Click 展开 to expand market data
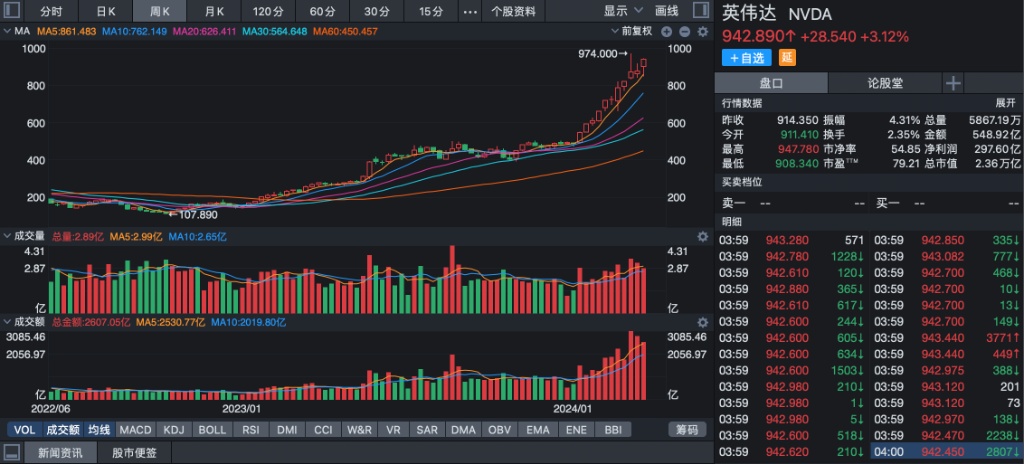The height and width of the screenshot is (464, 1024). 1004,103
